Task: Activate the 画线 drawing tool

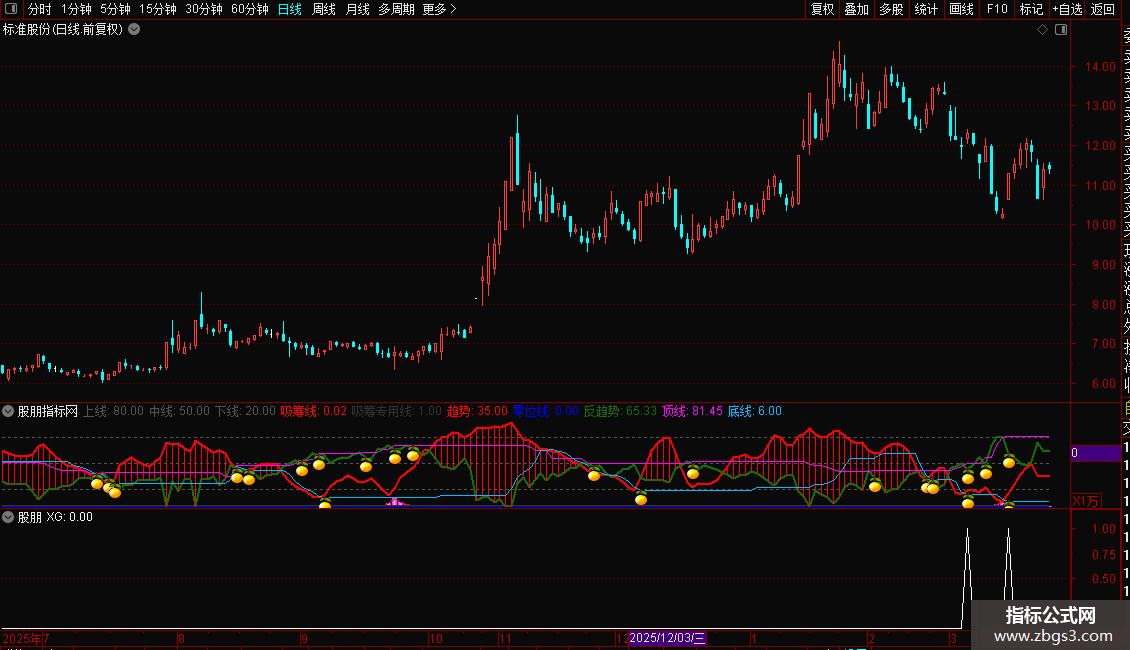Action: coord(961,9)
